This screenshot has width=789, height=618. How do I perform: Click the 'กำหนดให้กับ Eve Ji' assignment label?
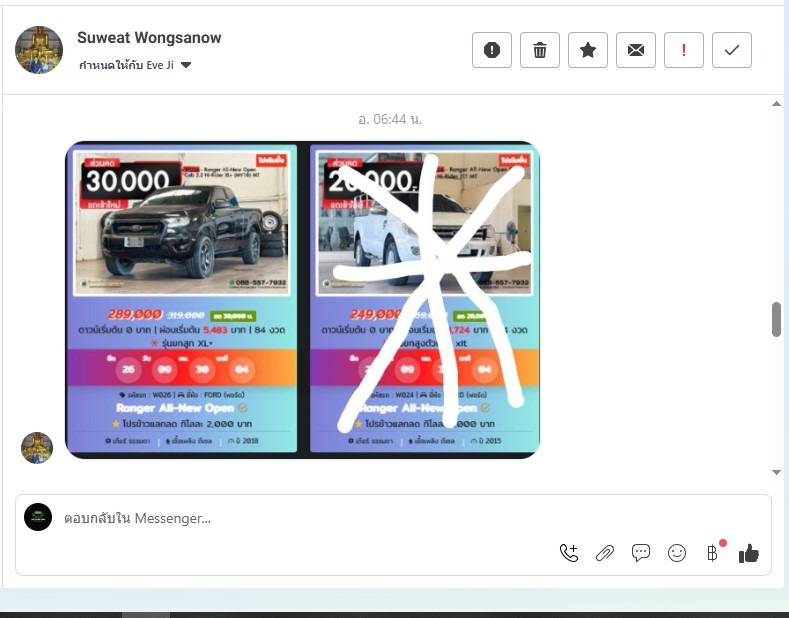click(x=126, y=65)
